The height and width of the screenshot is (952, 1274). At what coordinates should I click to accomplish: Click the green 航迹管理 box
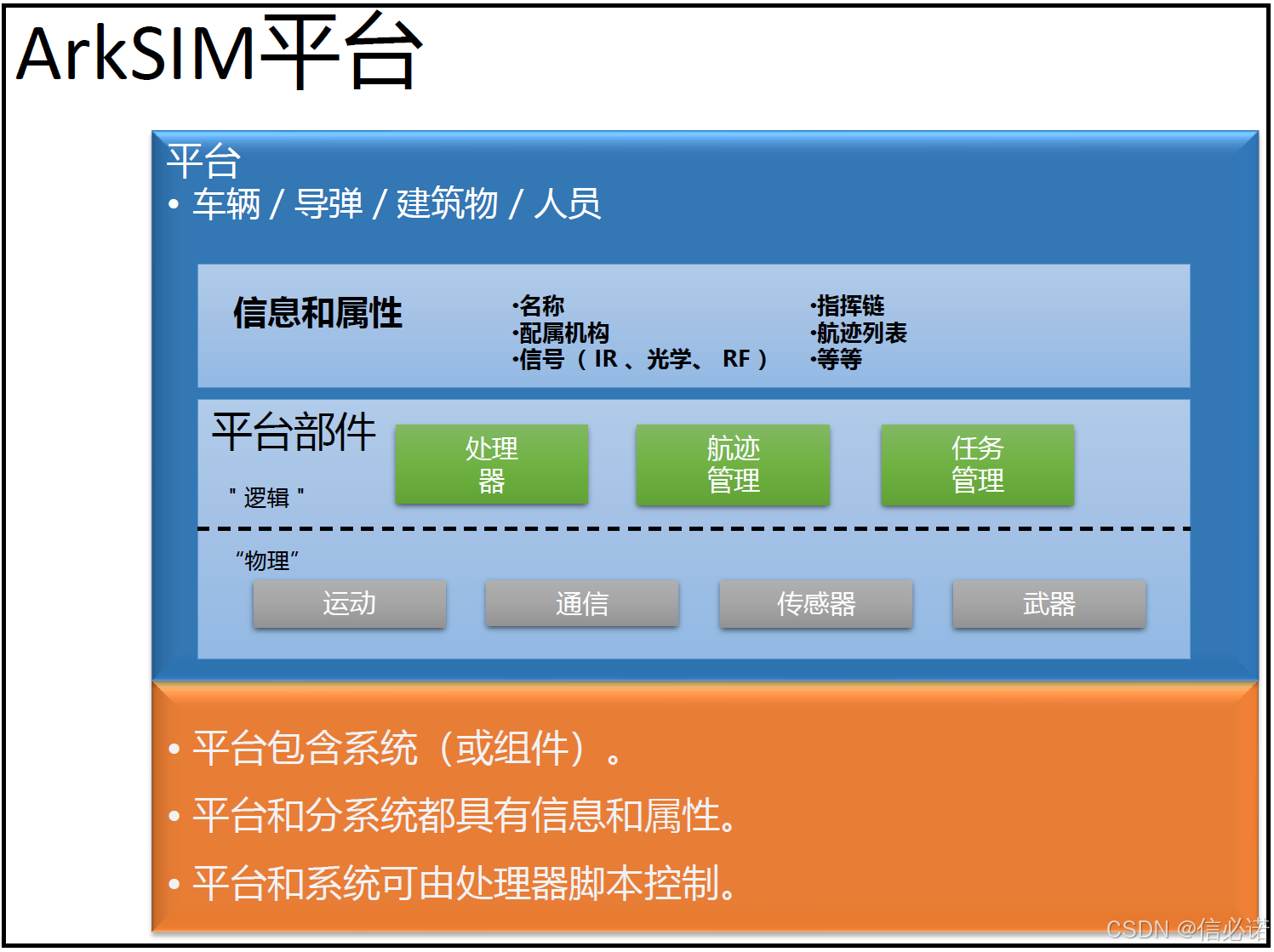733,465
